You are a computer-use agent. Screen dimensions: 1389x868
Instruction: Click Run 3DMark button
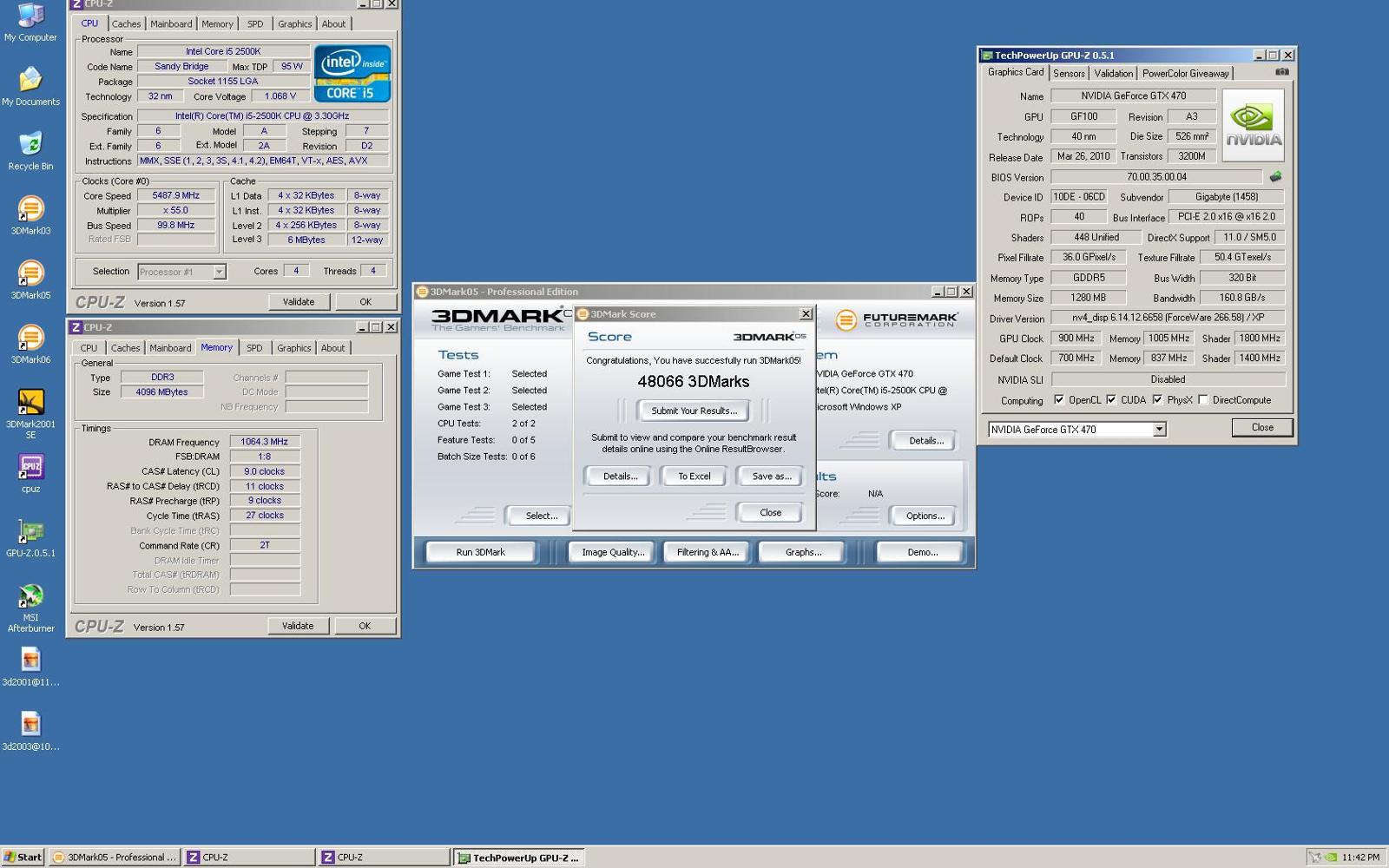coord(481,552)
